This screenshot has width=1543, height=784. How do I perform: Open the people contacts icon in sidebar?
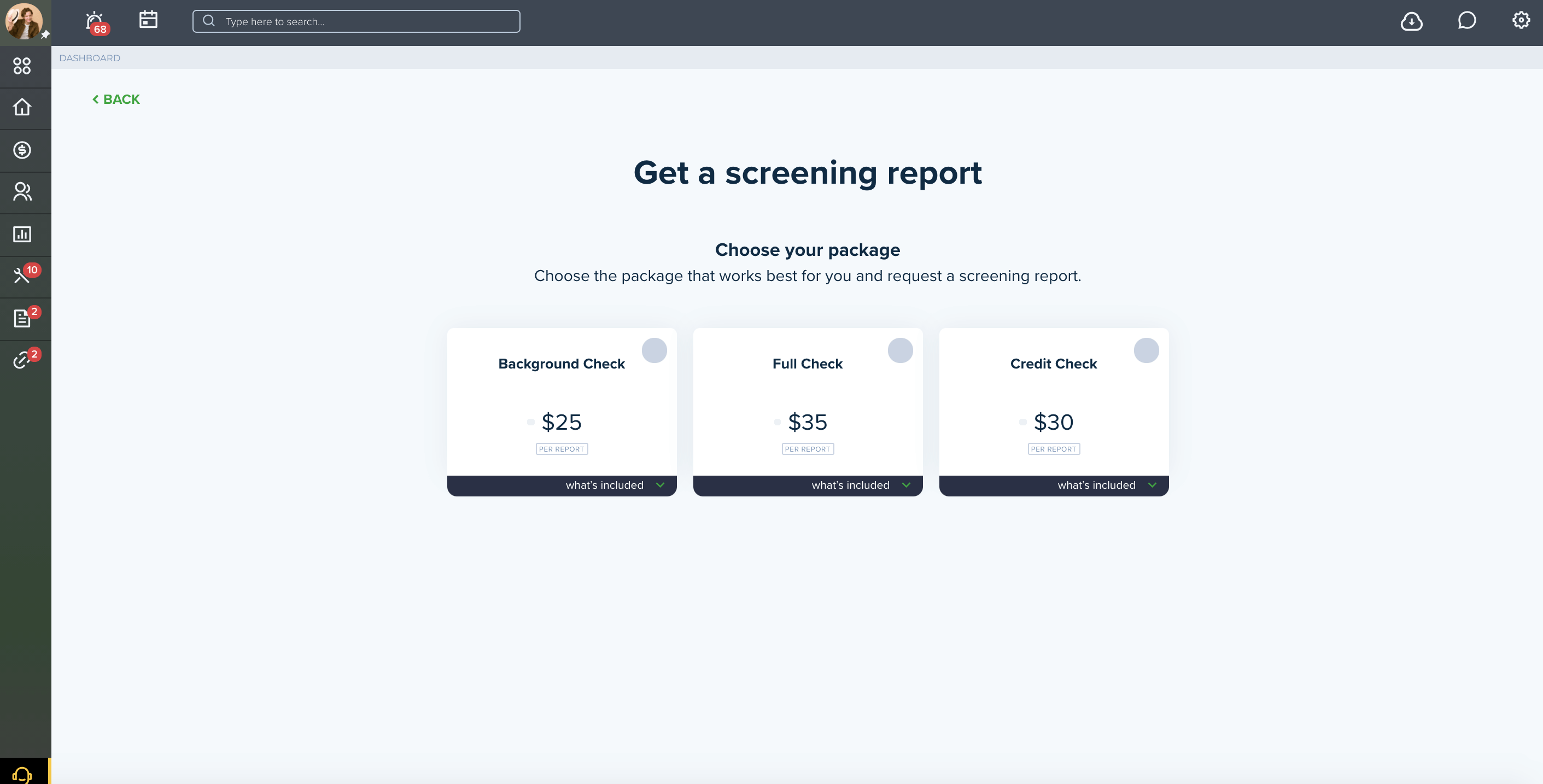click(22, 192)
